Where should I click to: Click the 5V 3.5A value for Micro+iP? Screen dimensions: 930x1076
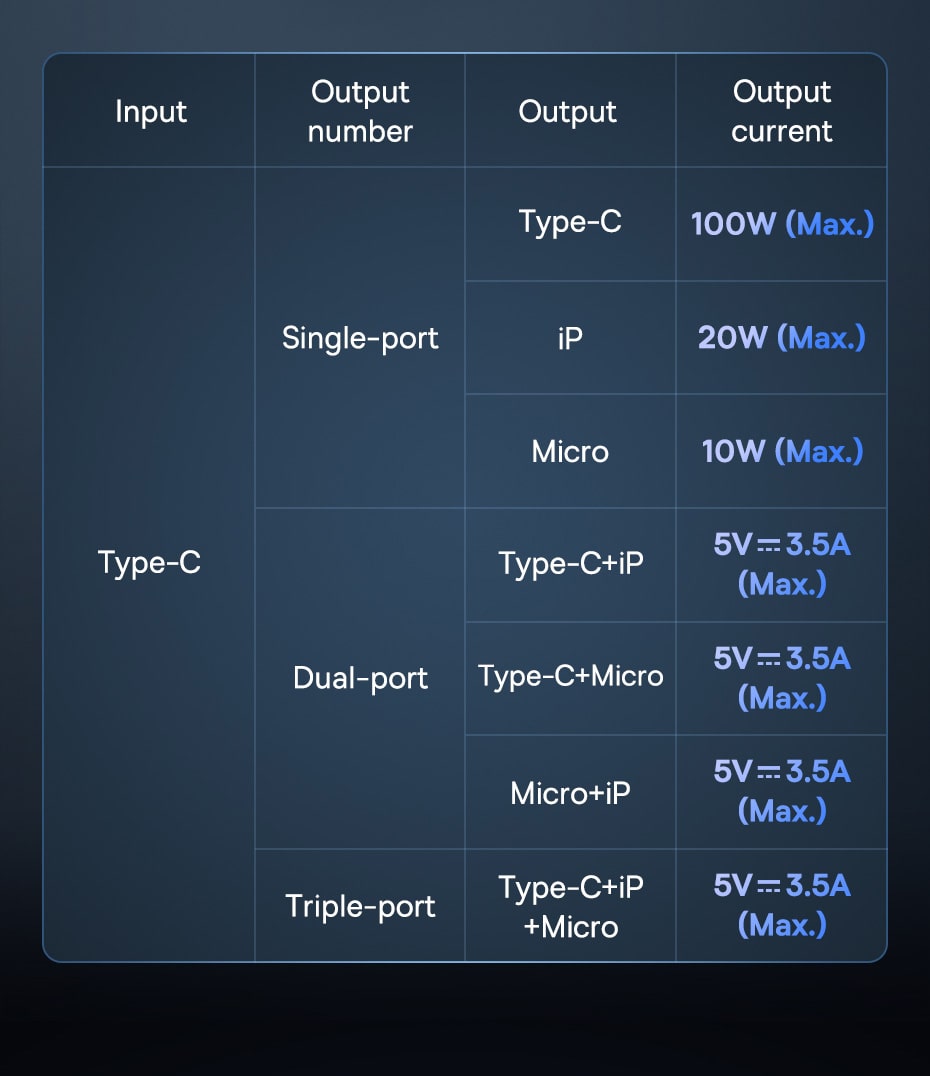pos(782,791)
